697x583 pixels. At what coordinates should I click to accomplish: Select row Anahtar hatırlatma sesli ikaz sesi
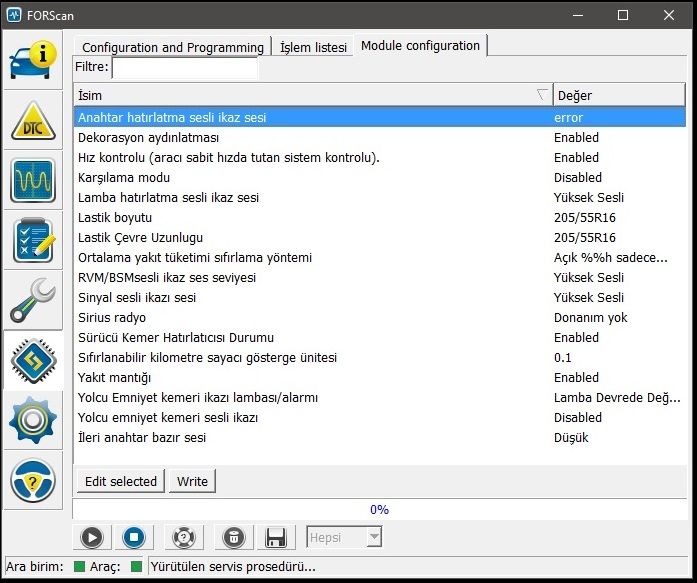coord(380,117)
